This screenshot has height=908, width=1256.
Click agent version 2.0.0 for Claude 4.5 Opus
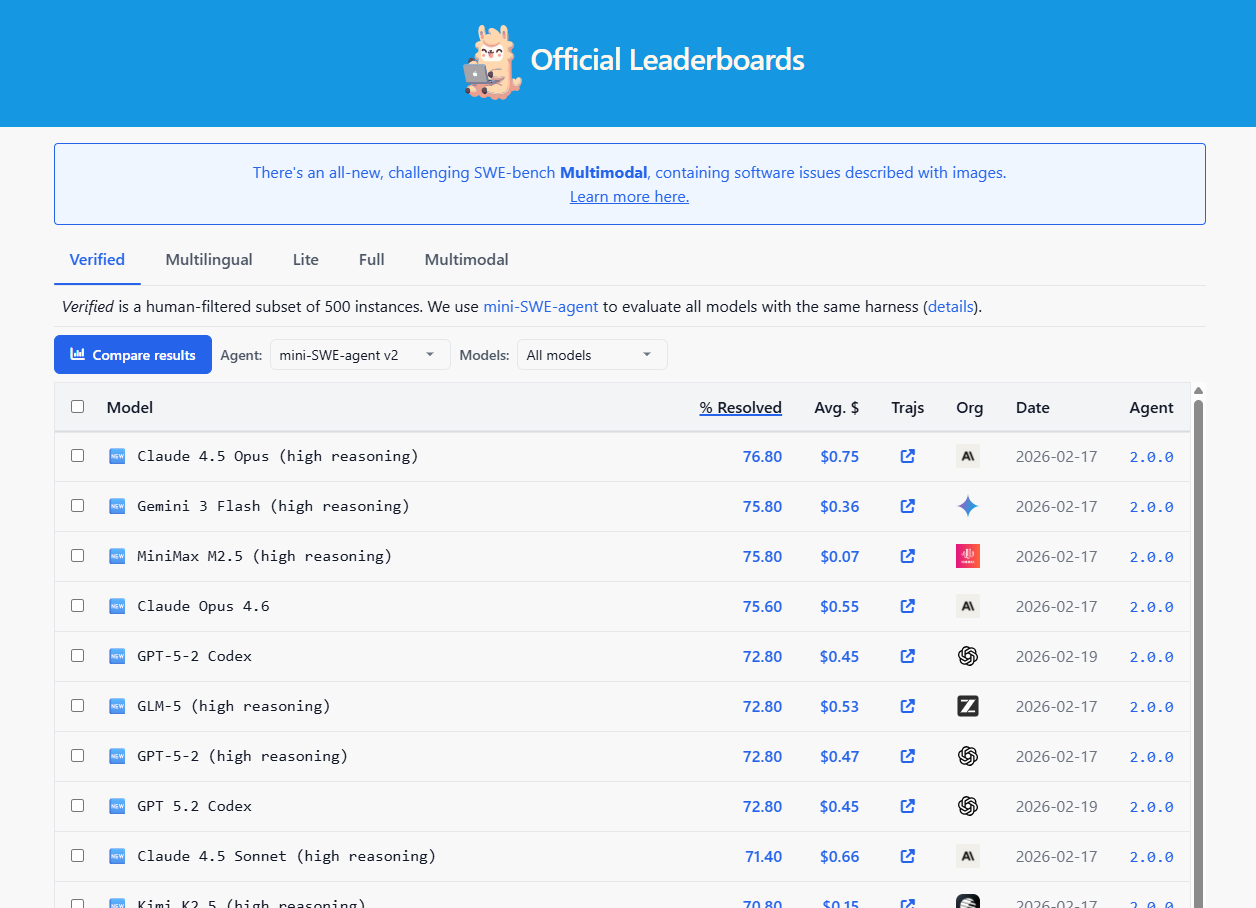tap(1152, 457)
